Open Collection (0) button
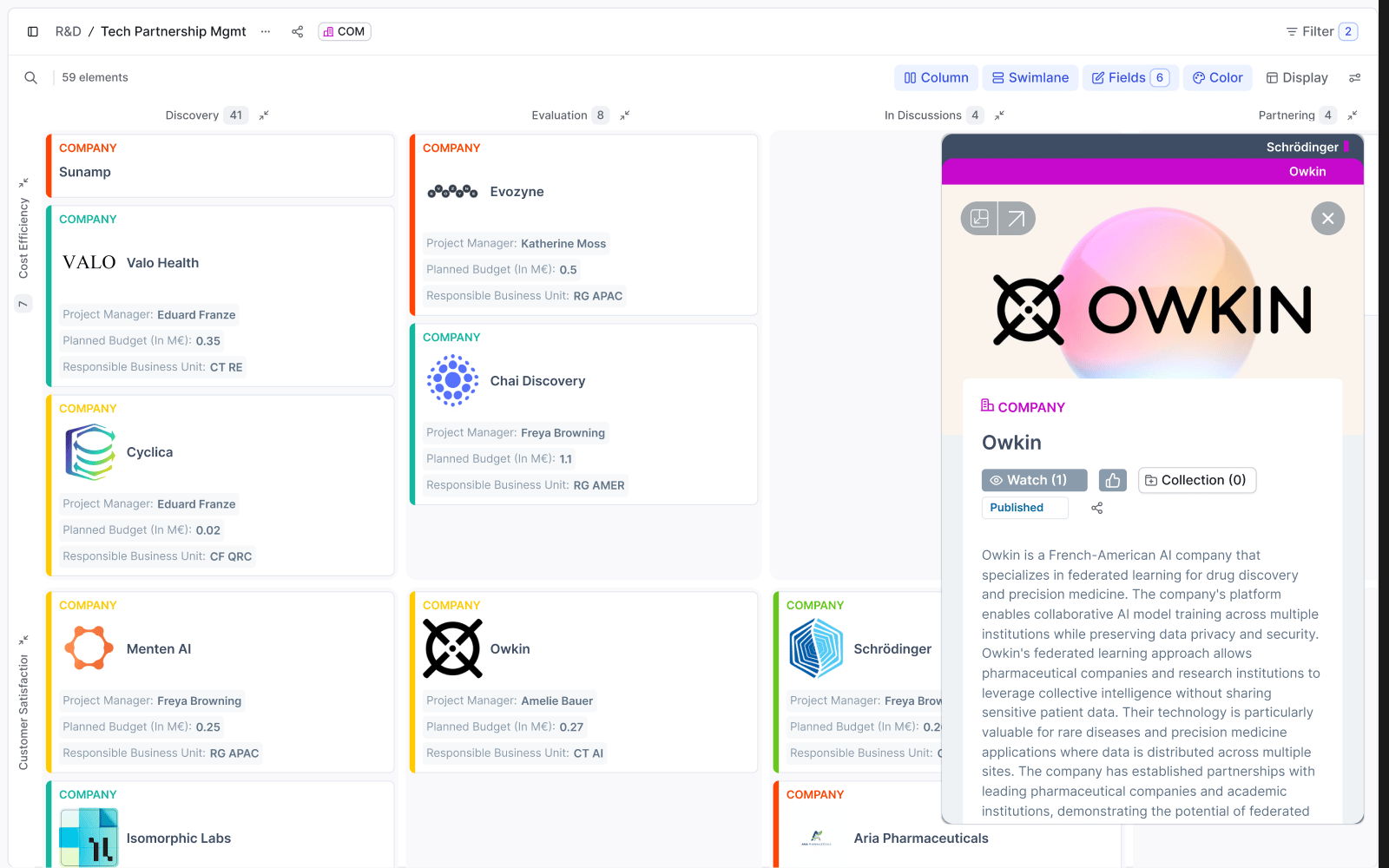 tap(1197, 480)
